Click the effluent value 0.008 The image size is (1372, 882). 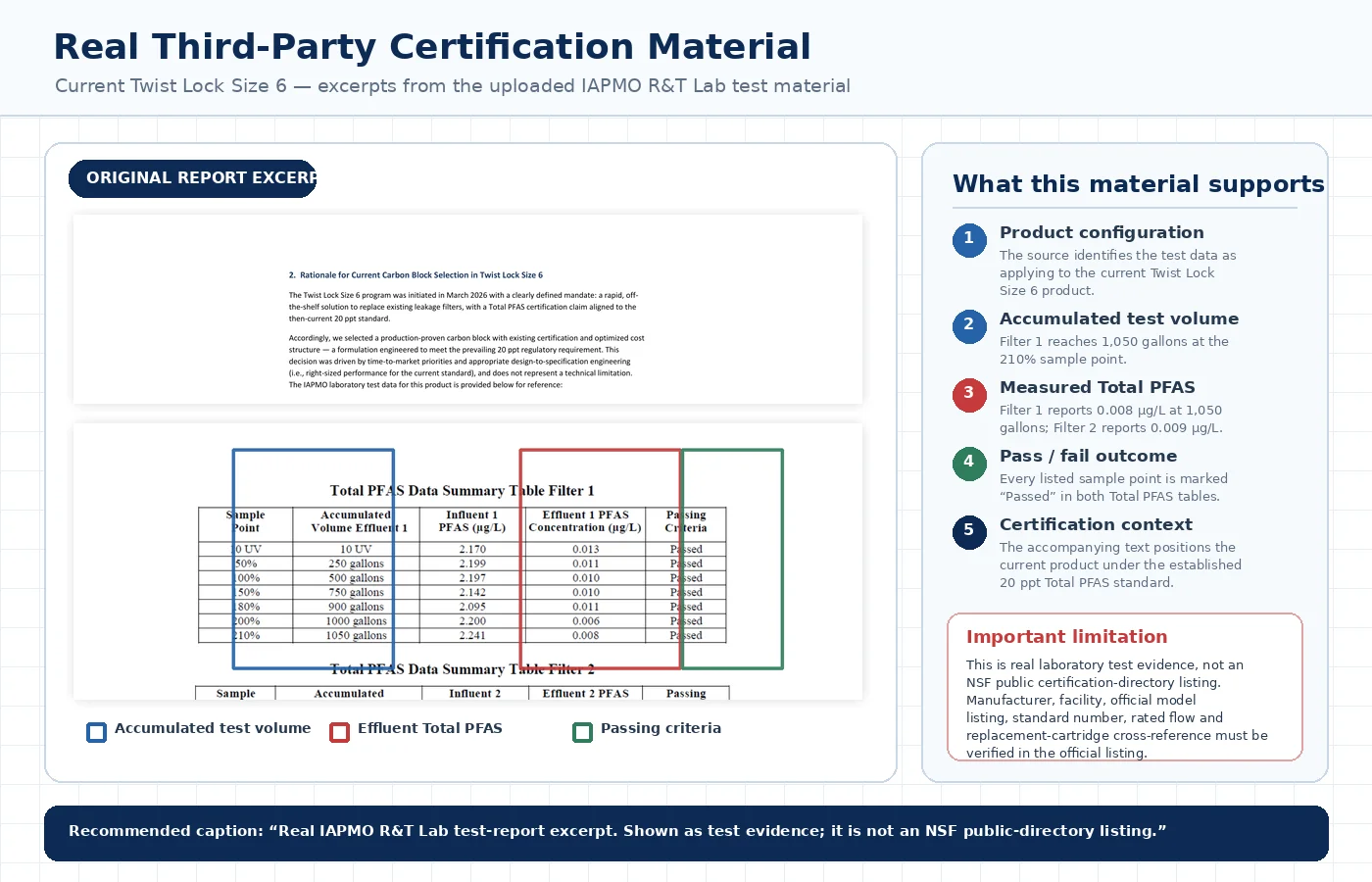pyautogui.click(x=586, y=635)
